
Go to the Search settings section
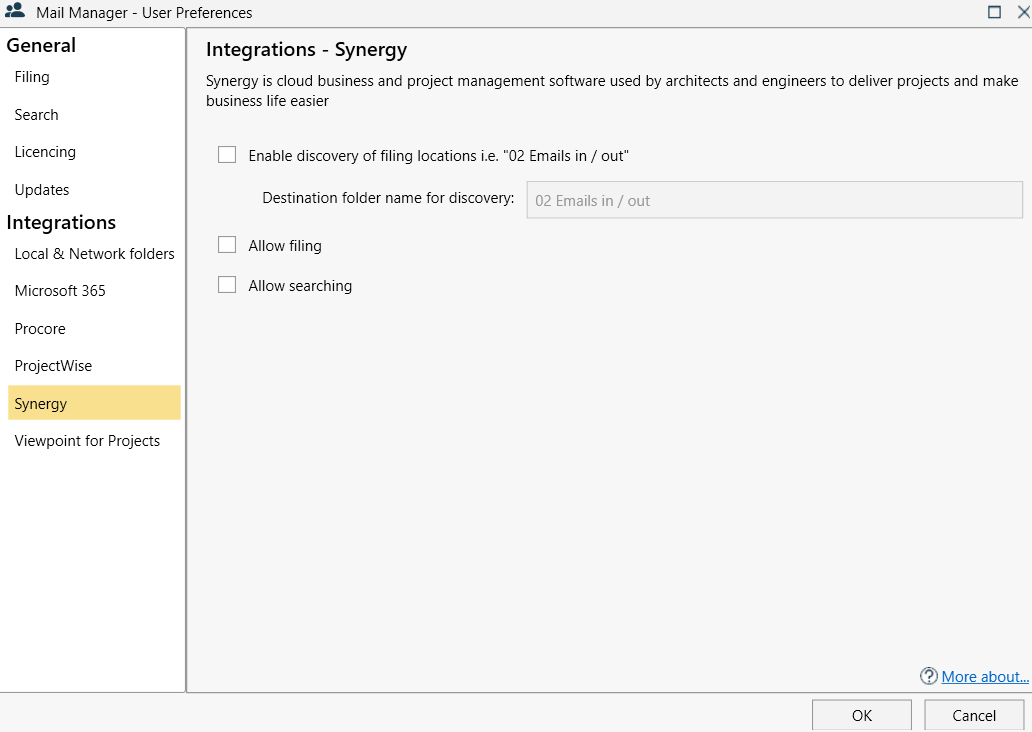[36, 115]
